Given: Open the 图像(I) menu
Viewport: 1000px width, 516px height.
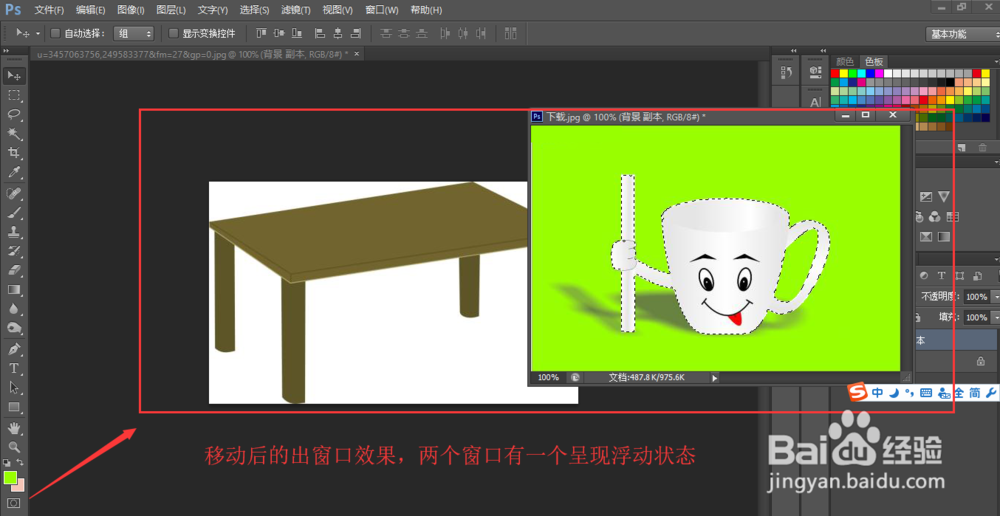Looking at the screenshot, I should pos(131,10).
